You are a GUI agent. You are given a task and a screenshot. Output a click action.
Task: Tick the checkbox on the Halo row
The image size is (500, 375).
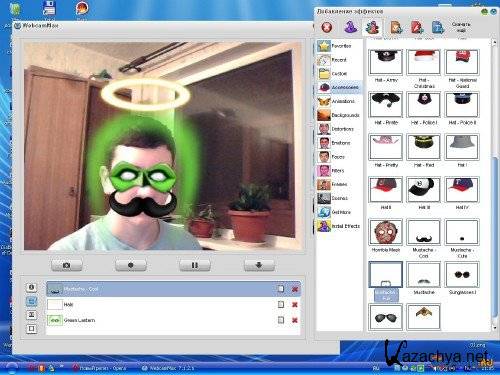281,304
